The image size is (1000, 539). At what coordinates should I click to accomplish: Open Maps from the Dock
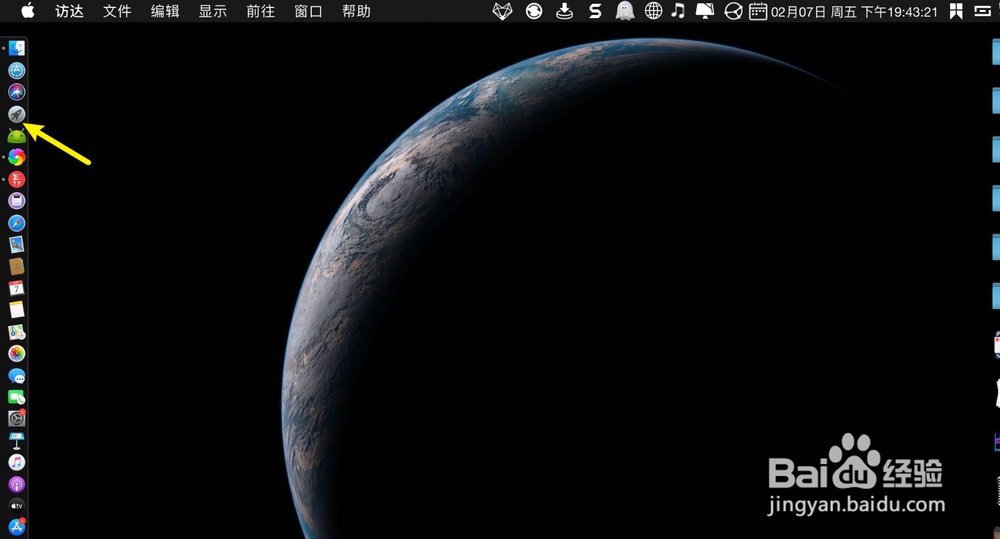[17, 332]
